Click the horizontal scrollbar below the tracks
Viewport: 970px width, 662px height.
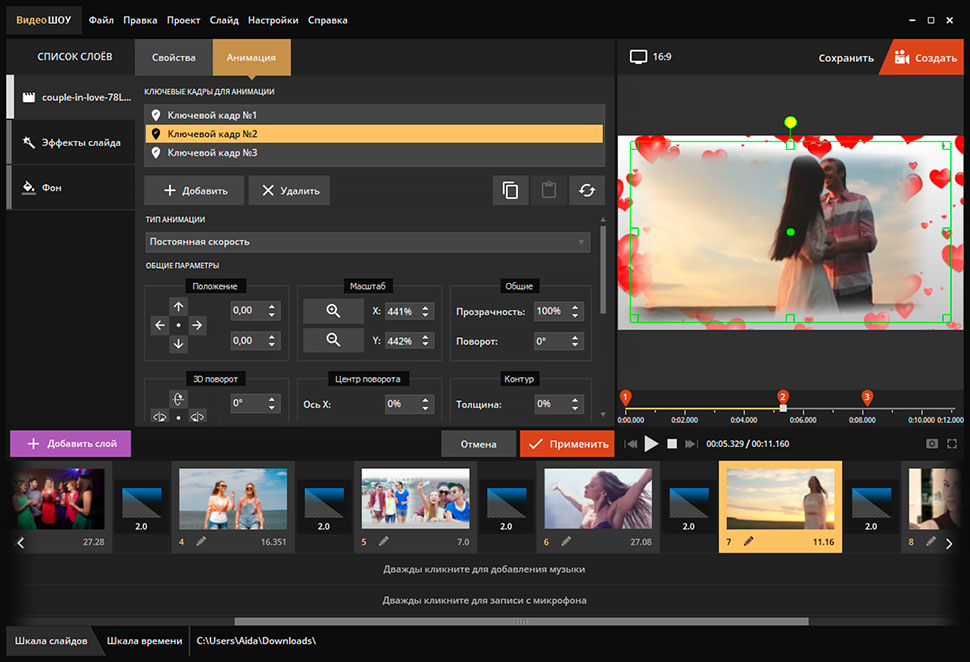click(521, 621)
